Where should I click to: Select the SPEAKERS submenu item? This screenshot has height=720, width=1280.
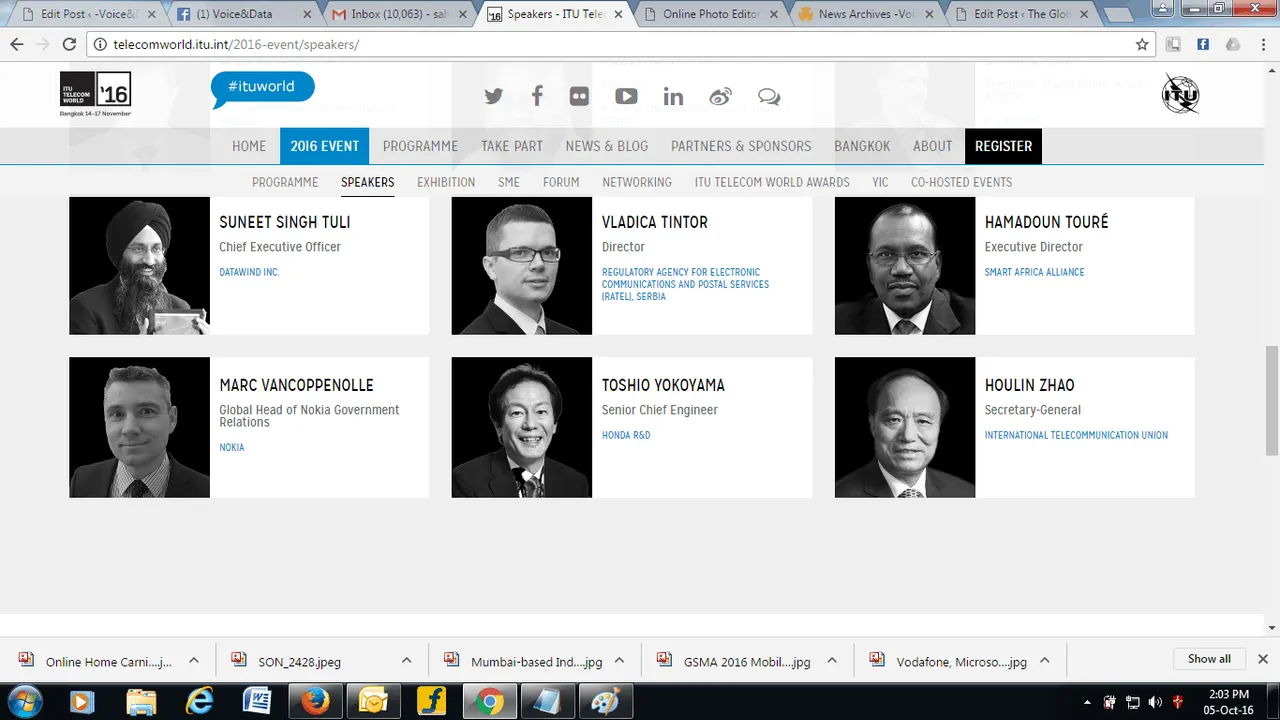pos(368,182)
